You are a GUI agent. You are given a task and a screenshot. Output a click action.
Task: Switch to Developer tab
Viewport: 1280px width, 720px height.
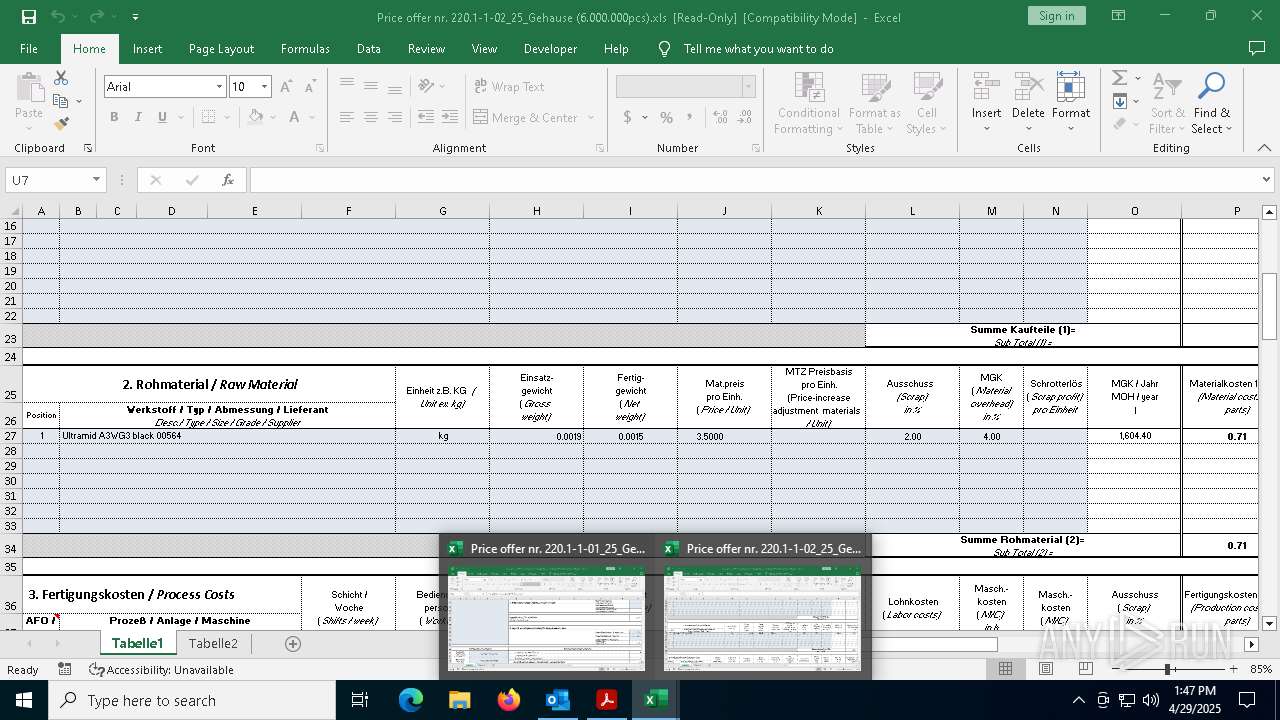pyautogui.click(x=550, y=49)
